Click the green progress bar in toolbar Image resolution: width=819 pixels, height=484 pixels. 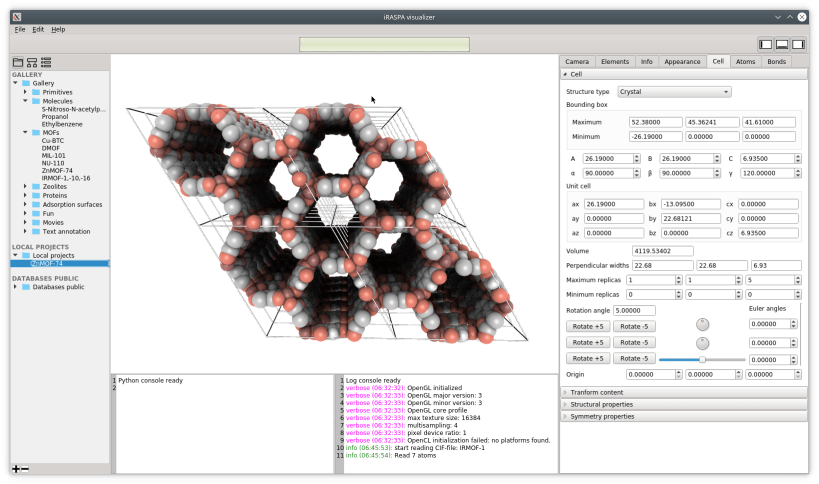[384, 44]
